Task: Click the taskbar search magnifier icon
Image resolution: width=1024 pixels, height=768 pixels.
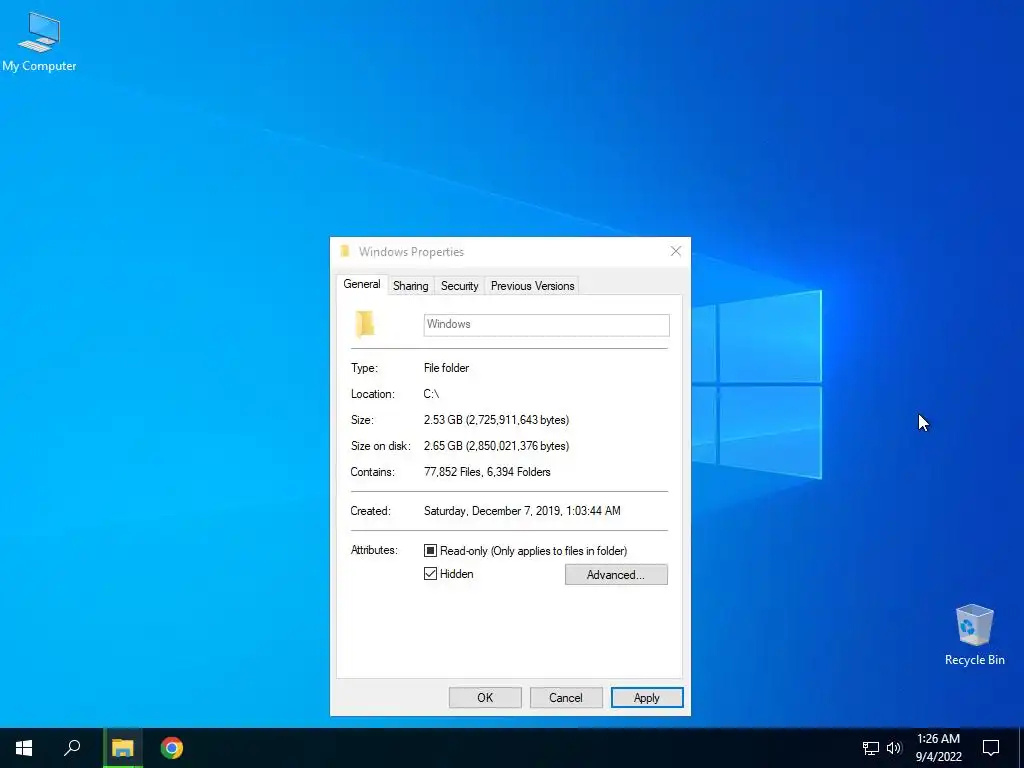Action: [x=72, y=748]
